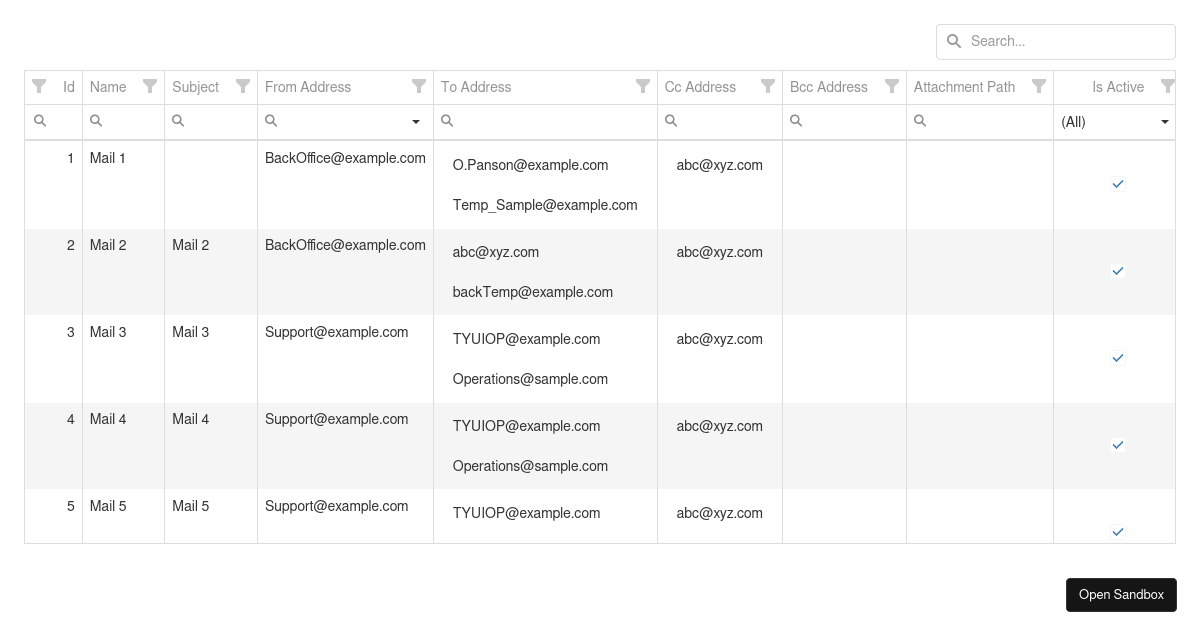Click the filter icon on Subject column

[x=242, y=86]
